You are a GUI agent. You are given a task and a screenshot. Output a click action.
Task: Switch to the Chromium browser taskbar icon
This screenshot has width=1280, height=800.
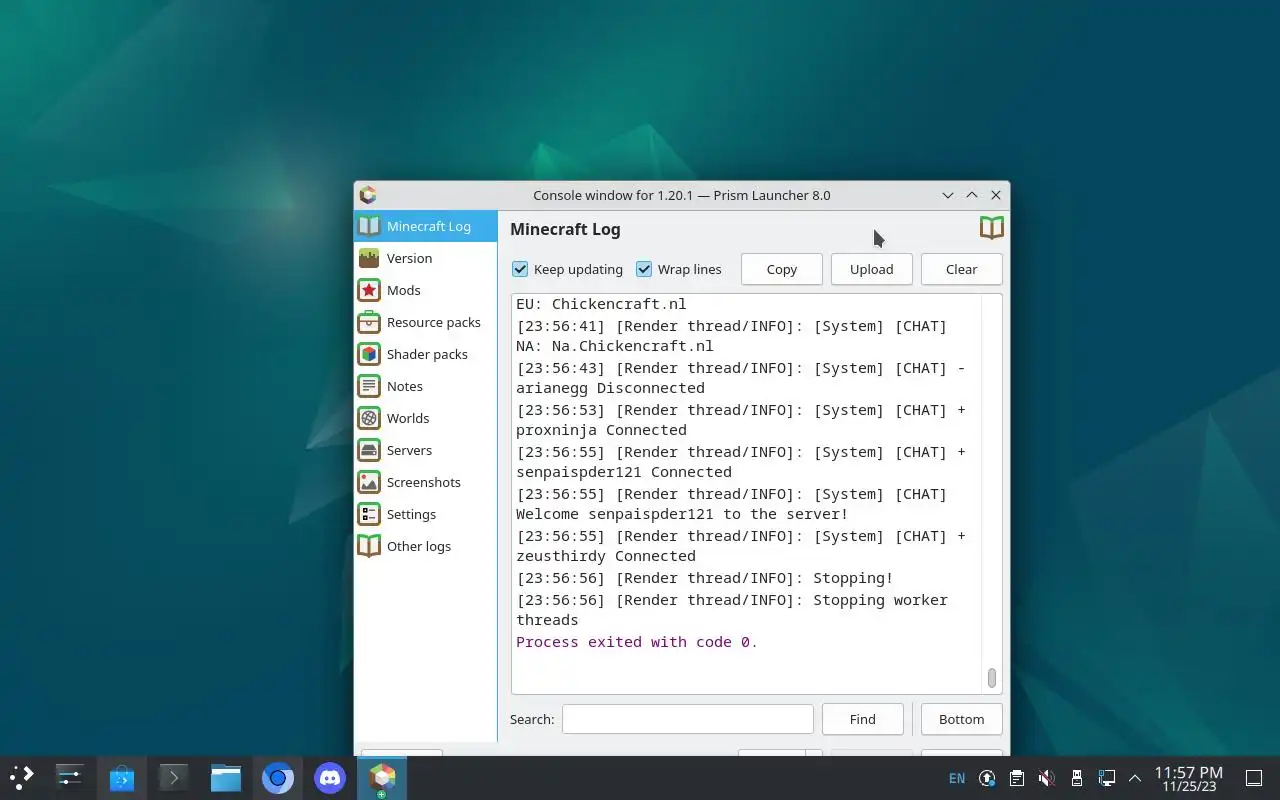[278, 777]
